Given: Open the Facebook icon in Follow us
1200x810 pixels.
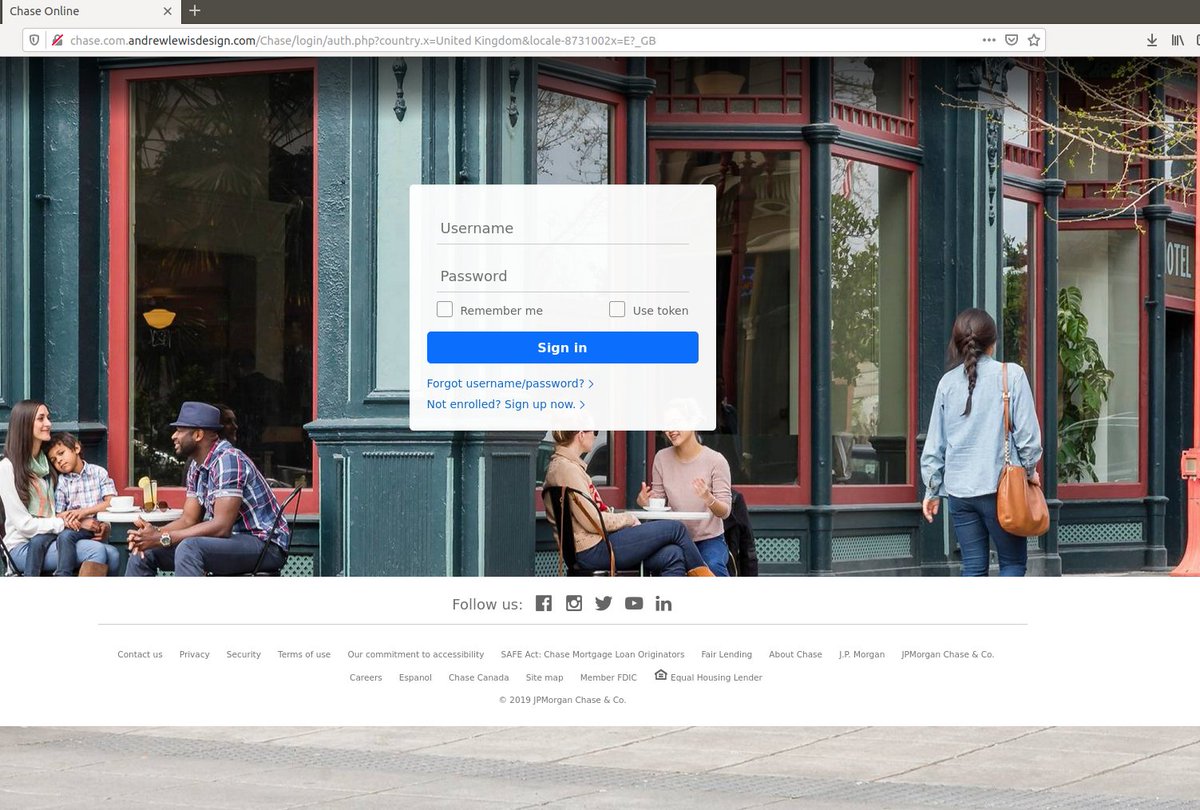Looking at the screenshot, I should [x=544, y=603].
